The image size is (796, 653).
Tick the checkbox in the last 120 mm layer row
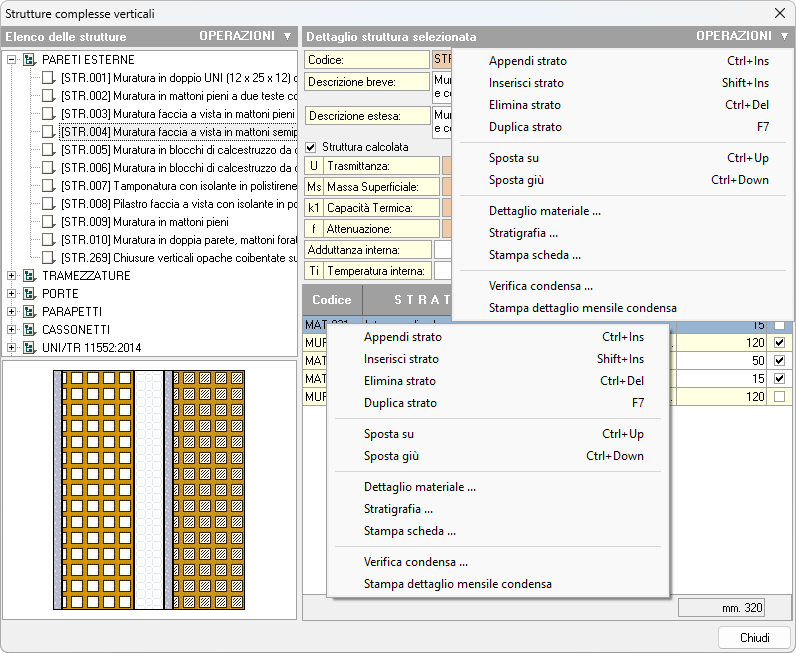(779, 397)
